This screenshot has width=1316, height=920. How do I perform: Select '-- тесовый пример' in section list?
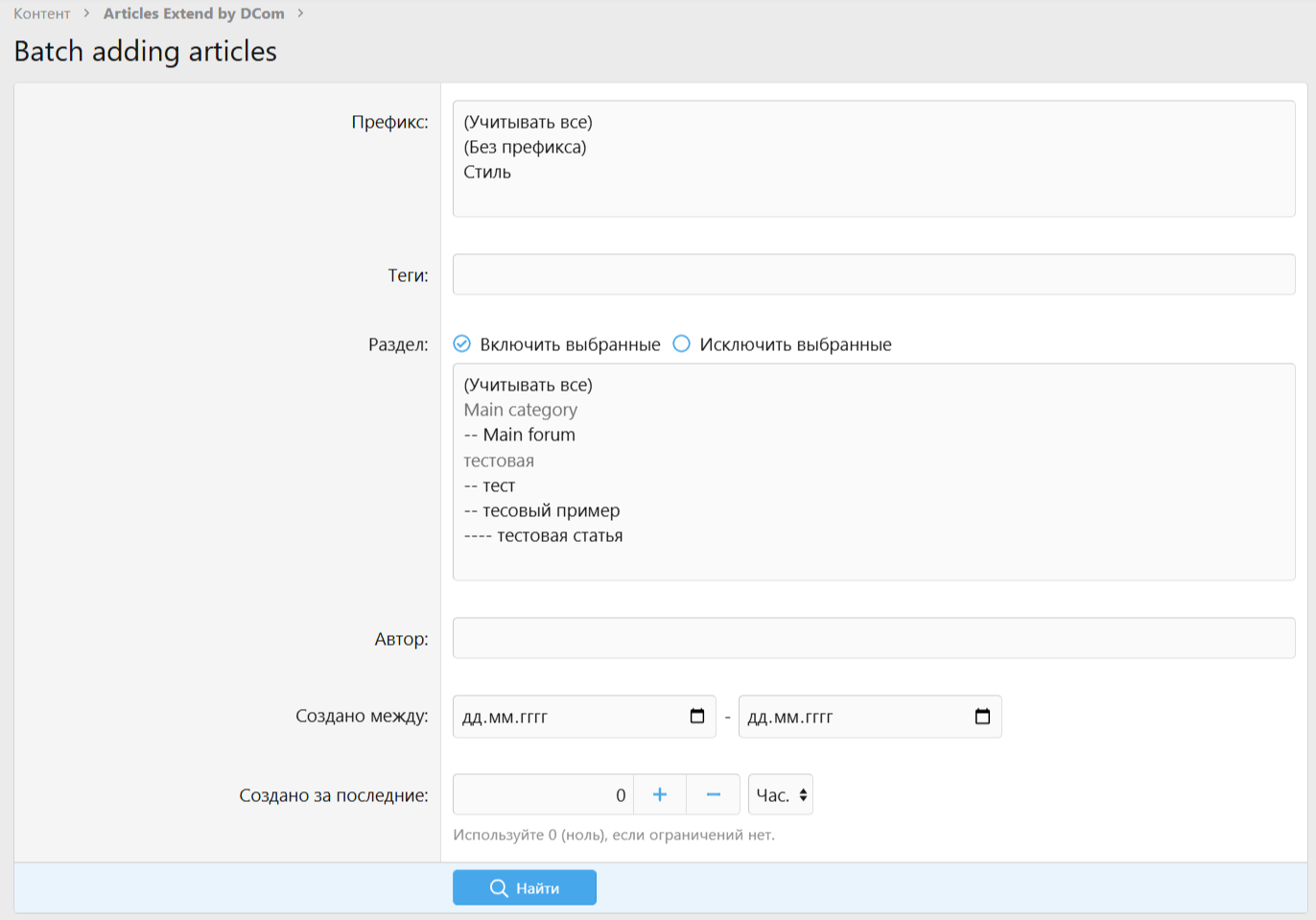click(x=542, y=511)
